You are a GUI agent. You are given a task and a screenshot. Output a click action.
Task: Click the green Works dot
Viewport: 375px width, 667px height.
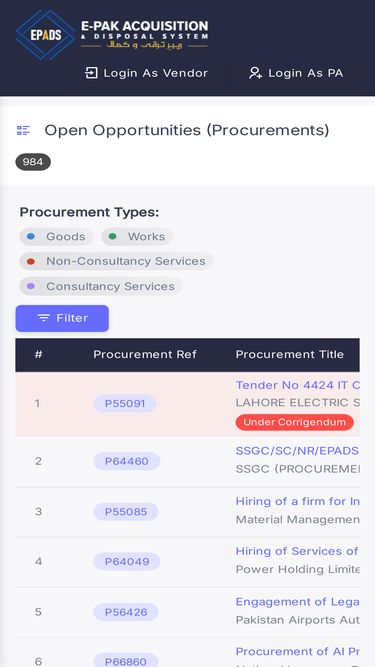tap(112, 237)
